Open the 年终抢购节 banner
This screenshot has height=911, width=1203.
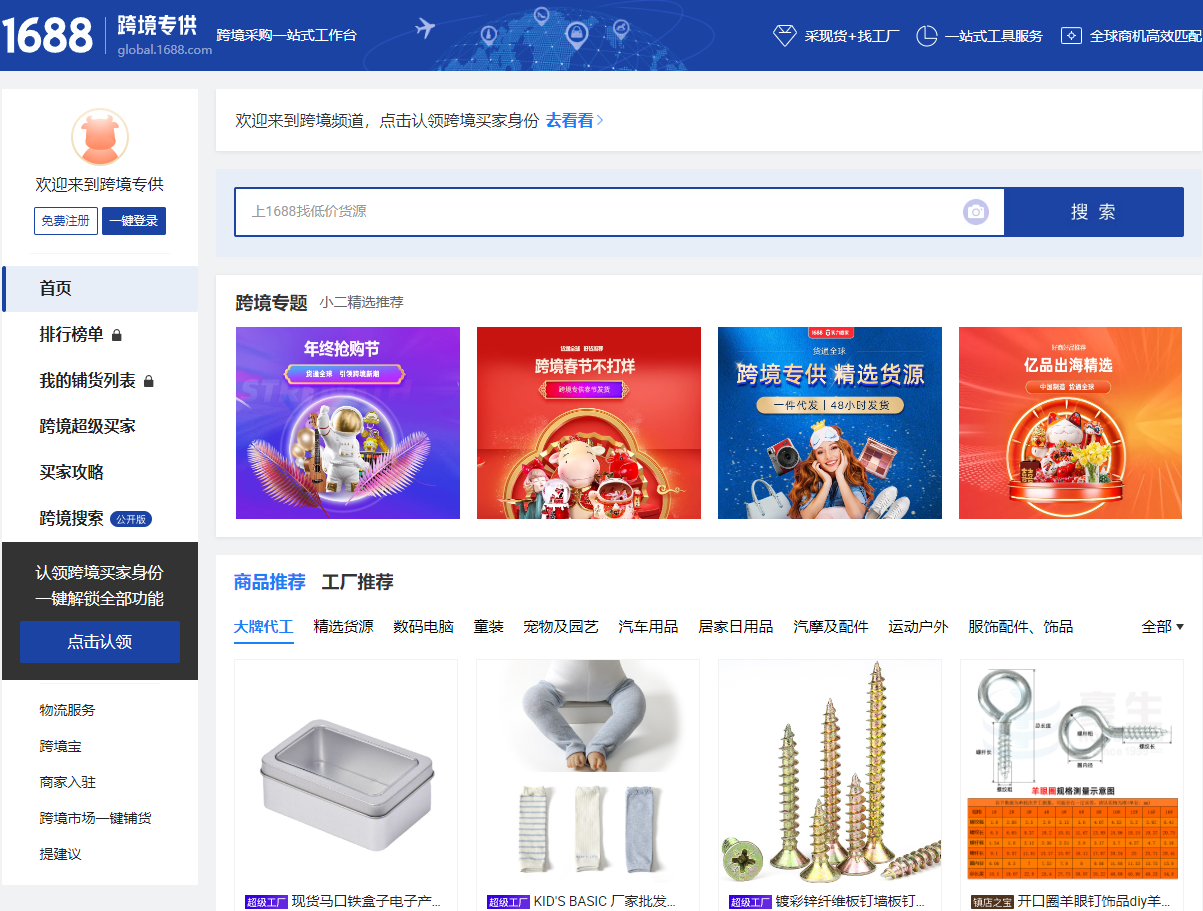(x=348, y=423)
